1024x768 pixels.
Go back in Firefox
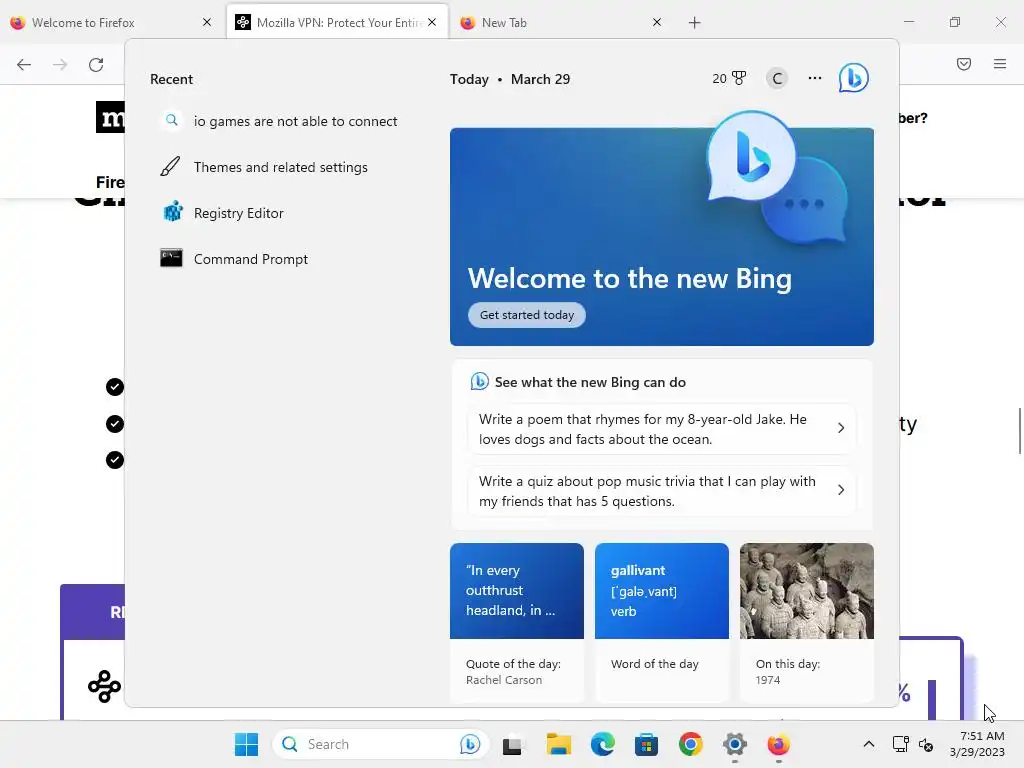click(24, 65)
